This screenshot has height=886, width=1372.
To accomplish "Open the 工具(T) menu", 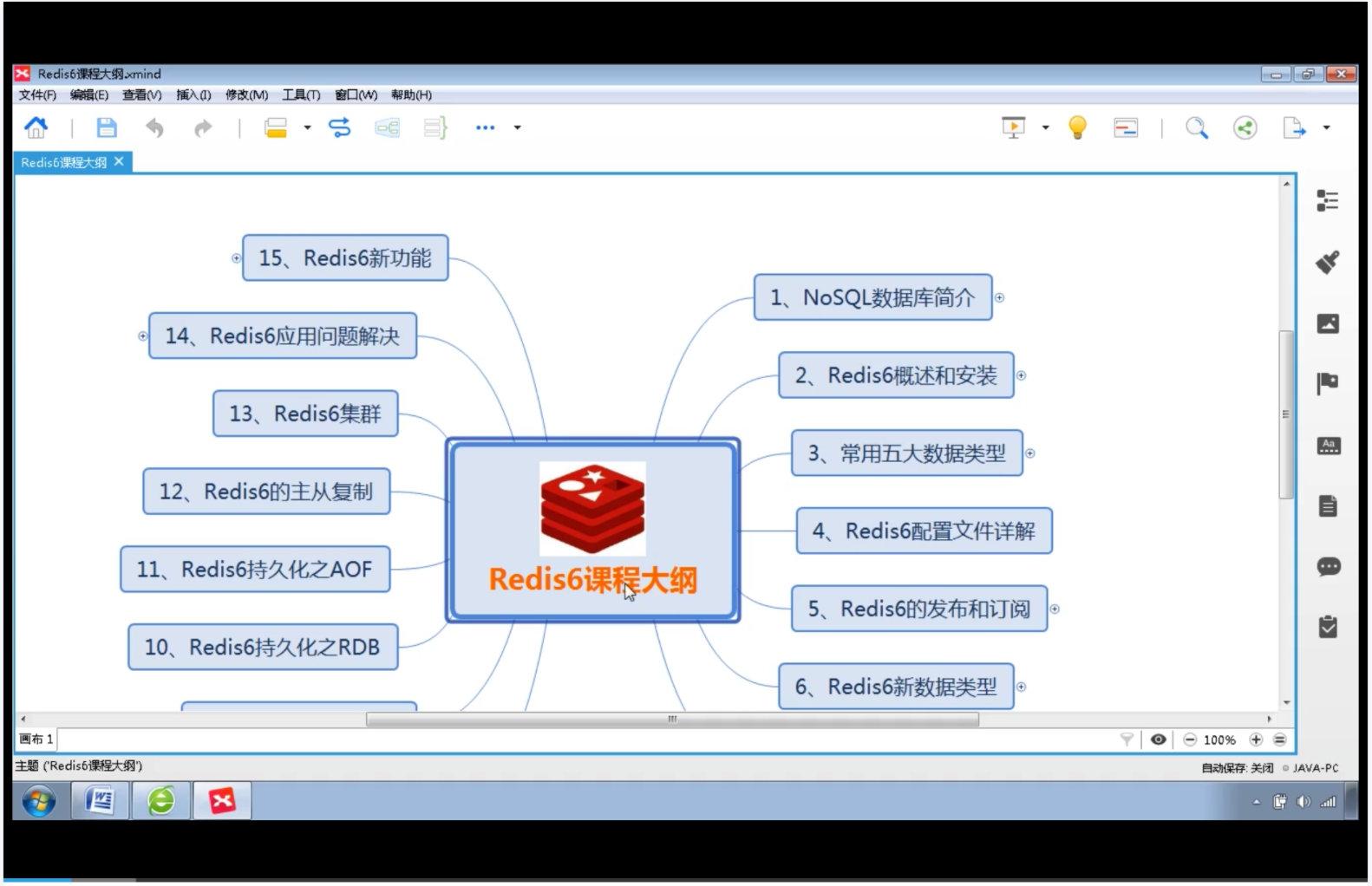I will point(301,94).
